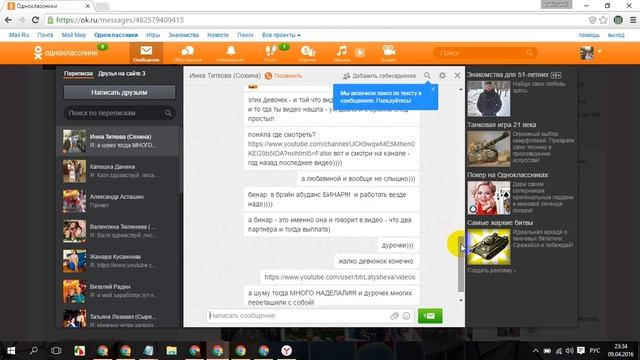Open the Оповещения bell icon
640x360 pixels.
231,53
